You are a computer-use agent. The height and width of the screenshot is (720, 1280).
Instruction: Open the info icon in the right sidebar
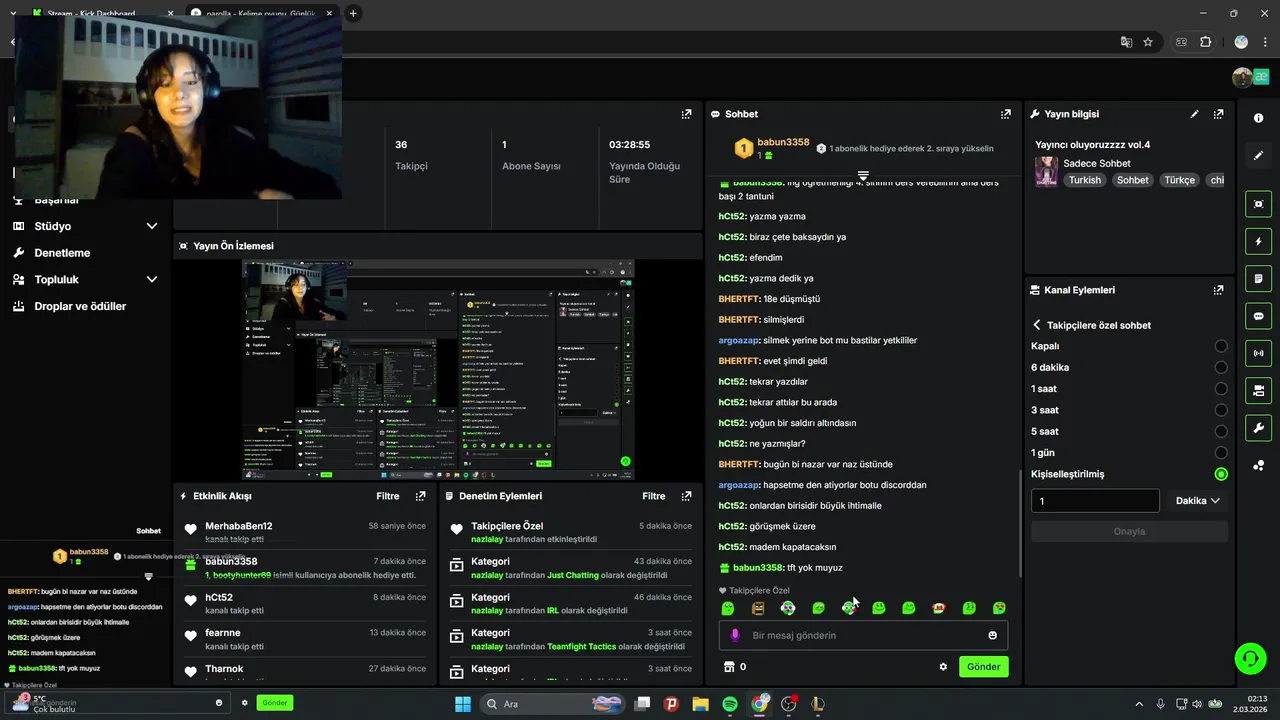[x=1258, y=118]
